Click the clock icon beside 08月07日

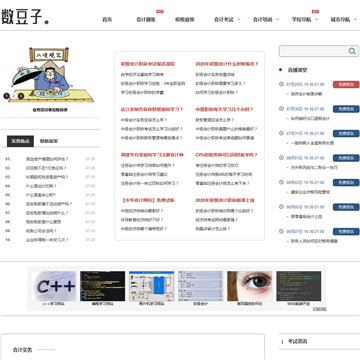click(x=281, y=231)
